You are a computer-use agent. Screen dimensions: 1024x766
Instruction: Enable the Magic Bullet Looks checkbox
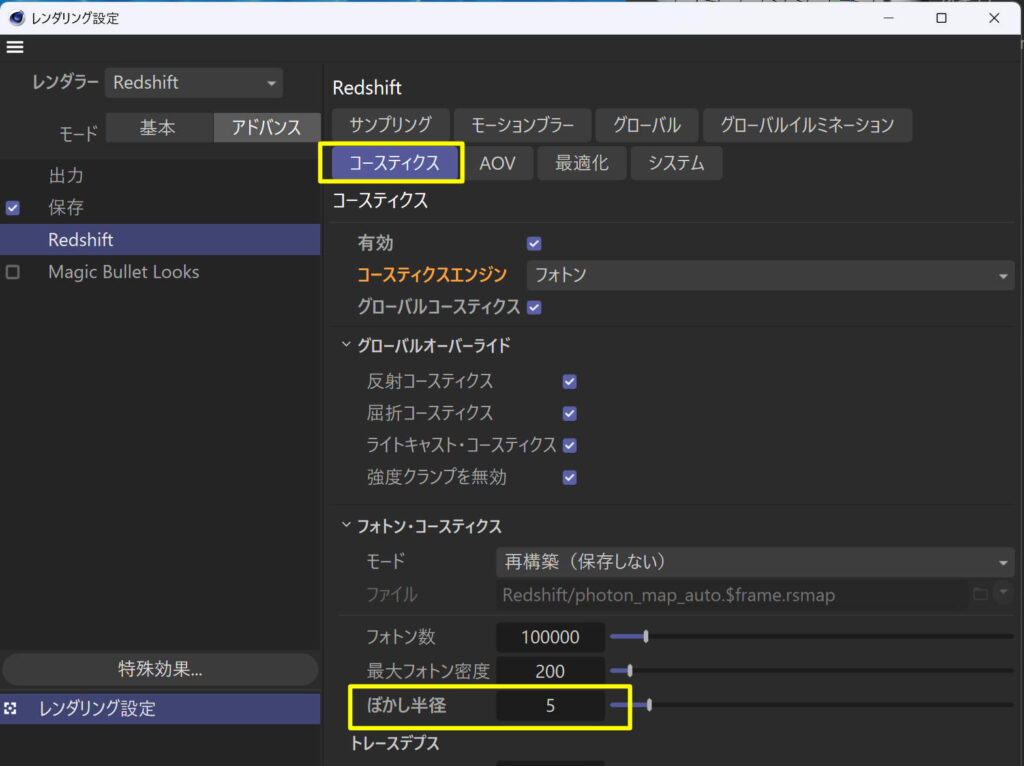click(12, 272)
